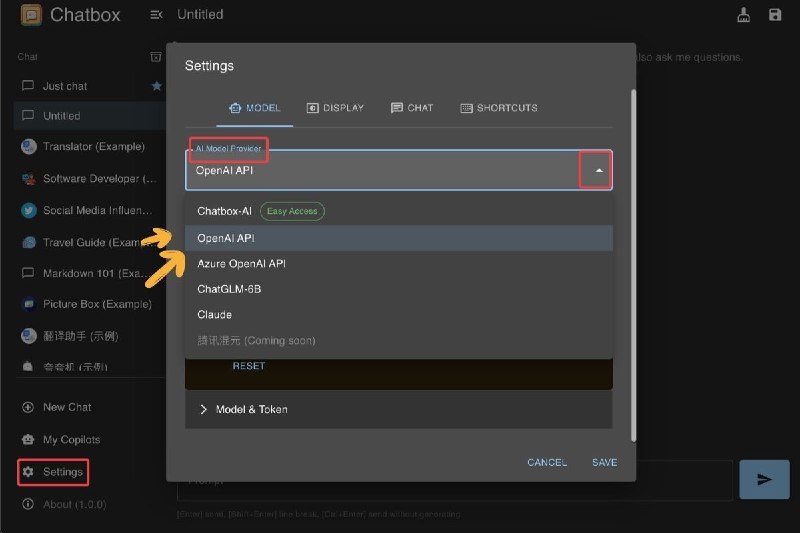Open Social Media Influencer example chat
Image resolution: width=800 pixels, height=533 pixels.
pos(90,210)
